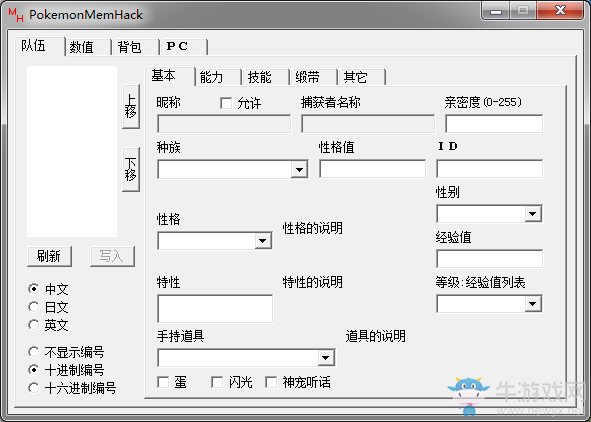Click the 上移 move up button
Screen dimensions: 591x422
(131, 106)
